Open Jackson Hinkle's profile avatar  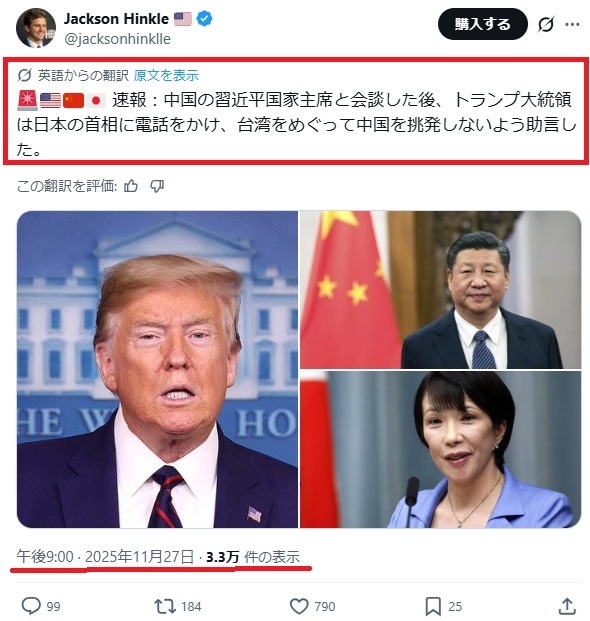[36, 28]
